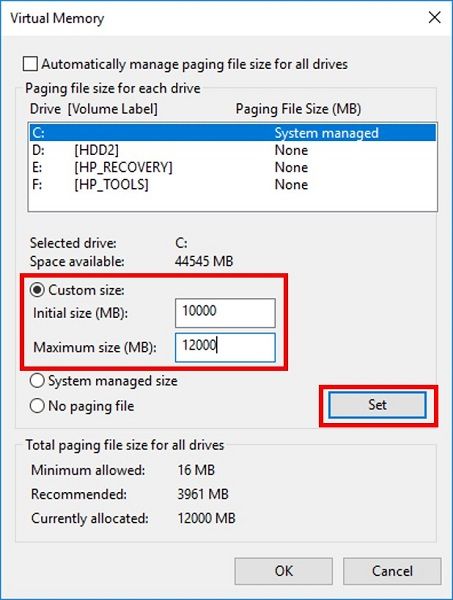Dismiss the dialog with the Cancel button
The width and height of the screenshot is (453, 600).
(392, 571)
